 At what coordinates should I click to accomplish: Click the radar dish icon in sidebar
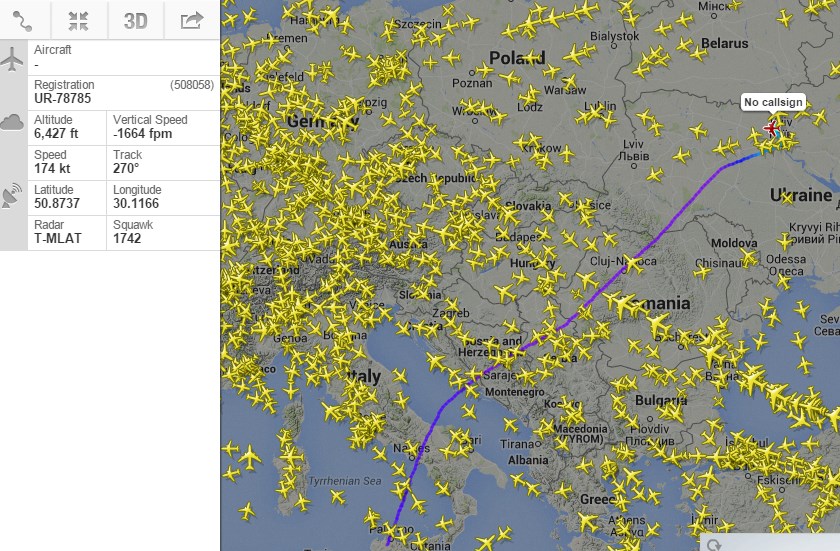(13, 195)
